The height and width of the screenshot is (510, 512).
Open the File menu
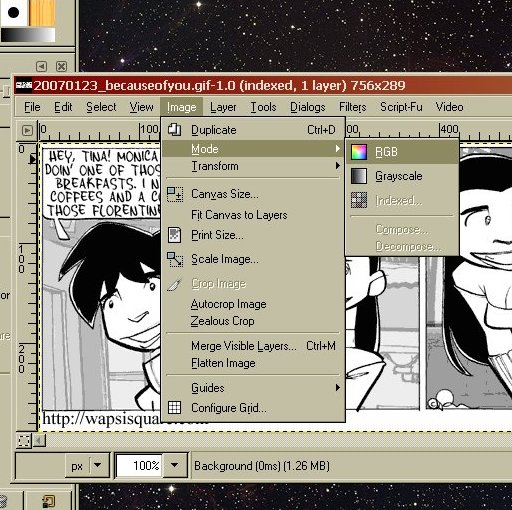(32, 107)
